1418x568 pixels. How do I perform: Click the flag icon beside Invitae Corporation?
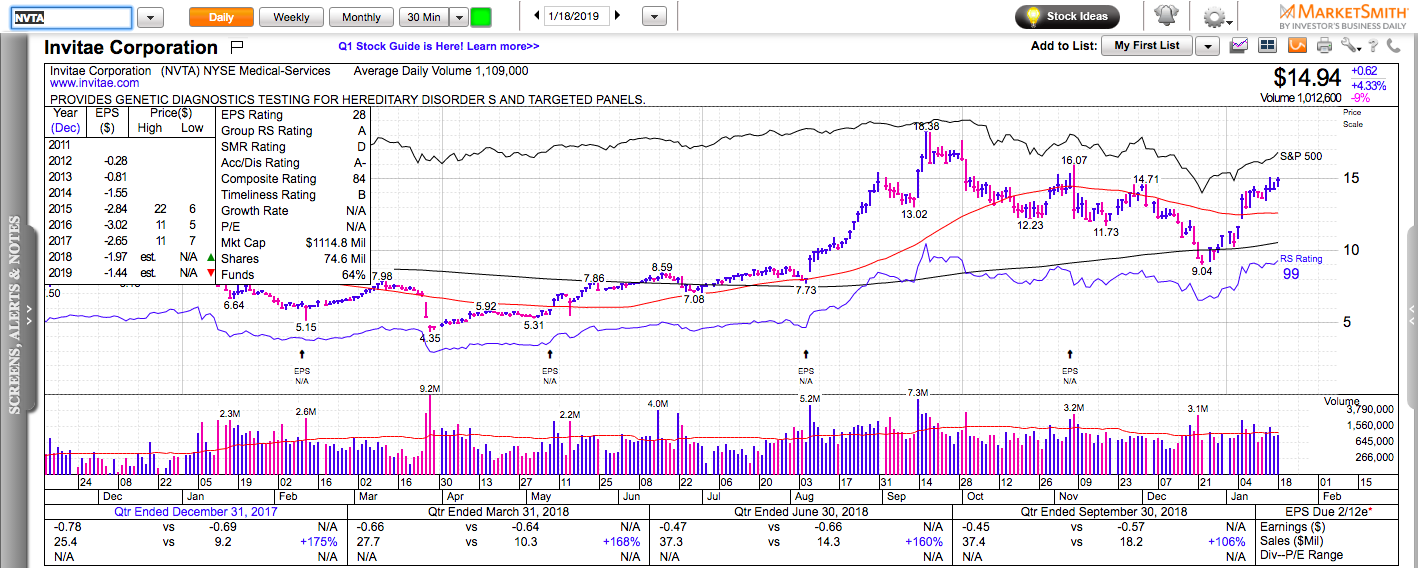pos(236,47)
